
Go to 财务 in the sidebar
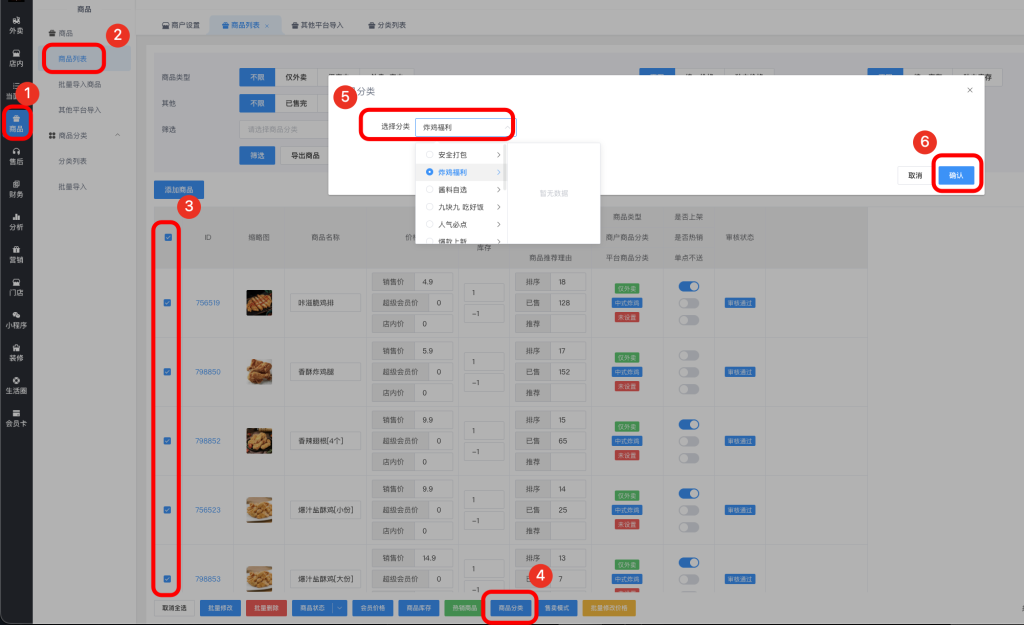click(x=16, y=188)
